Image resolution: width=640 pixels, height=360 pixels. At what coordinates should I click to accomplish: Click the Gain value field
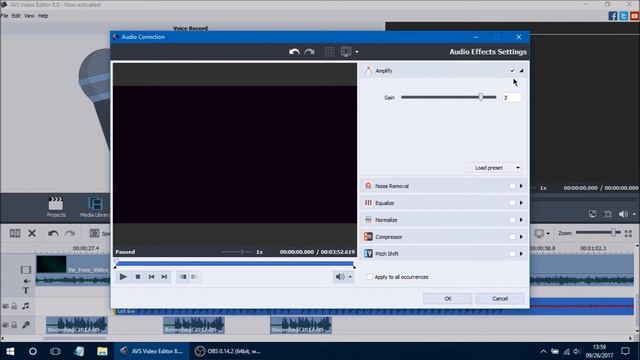pos(511,98)
